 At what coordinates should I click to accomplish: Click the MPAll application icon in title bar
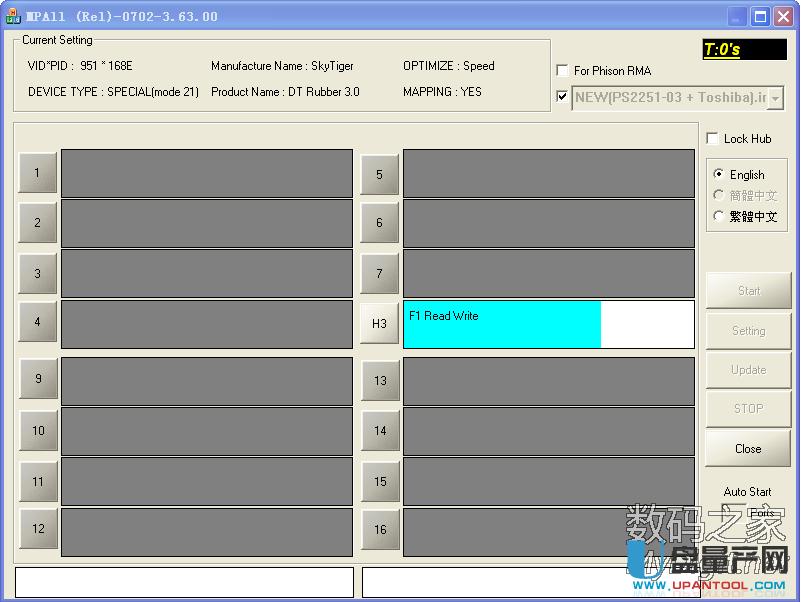[14, 15]
